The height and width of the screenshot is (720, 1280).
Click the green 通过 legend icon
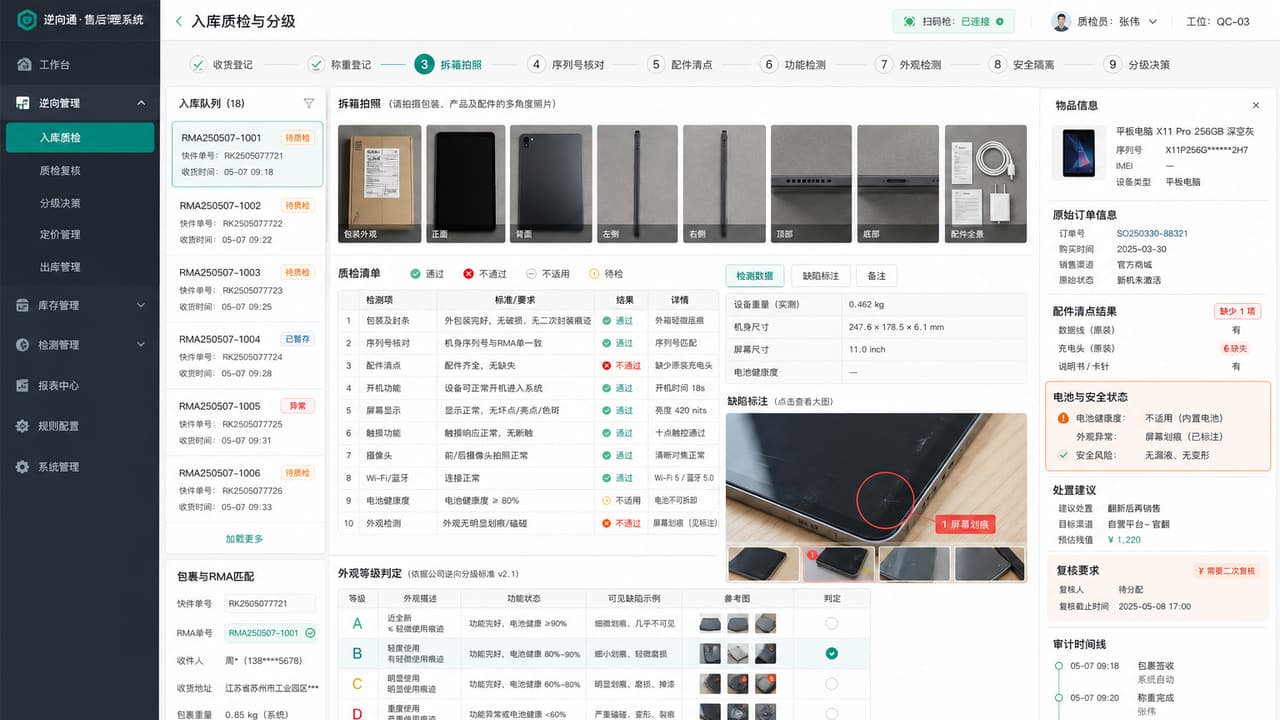tap(416, 273)
